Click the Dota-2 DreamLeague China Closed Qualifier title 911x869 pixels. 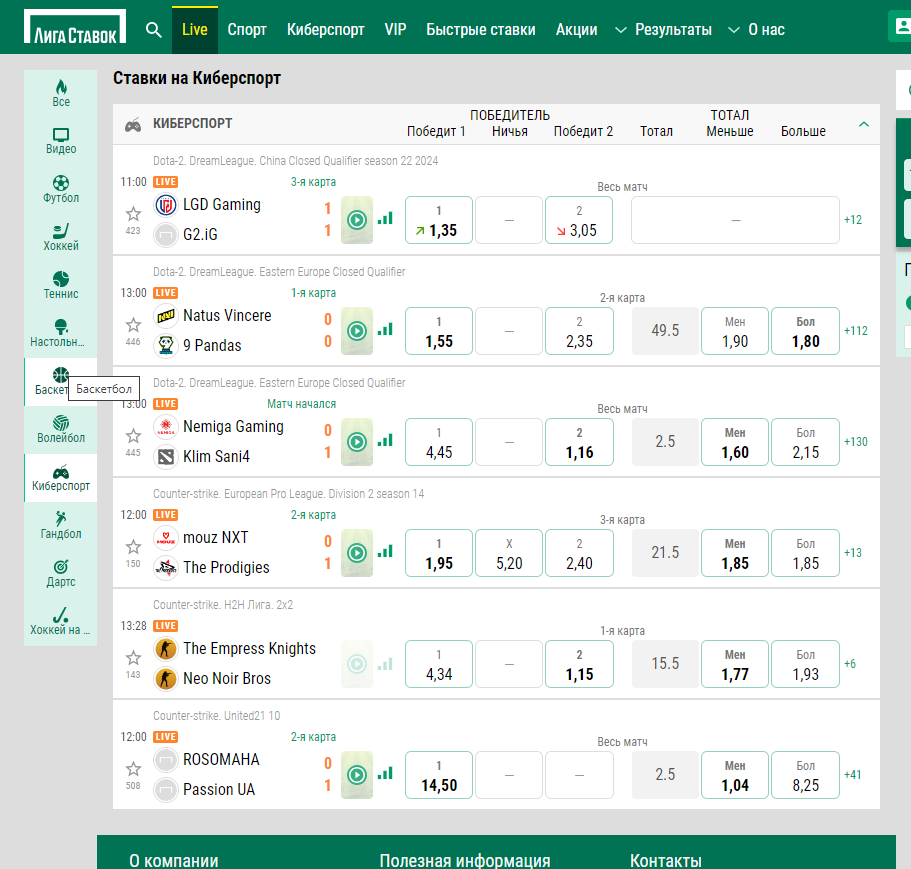[295, 160]
